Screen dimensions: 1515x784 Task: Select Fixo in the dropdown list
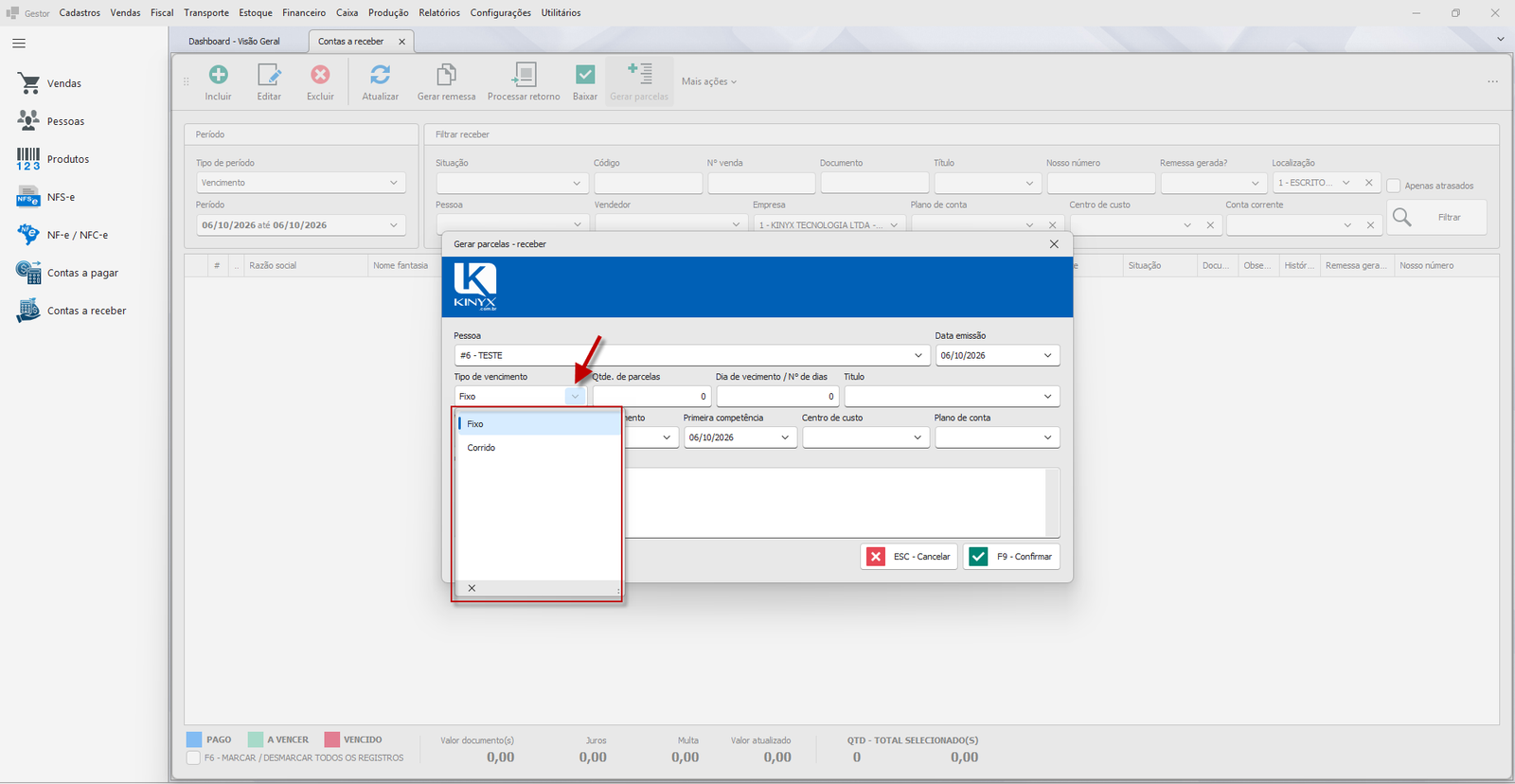pyautogui.click(x=538, y=424)
